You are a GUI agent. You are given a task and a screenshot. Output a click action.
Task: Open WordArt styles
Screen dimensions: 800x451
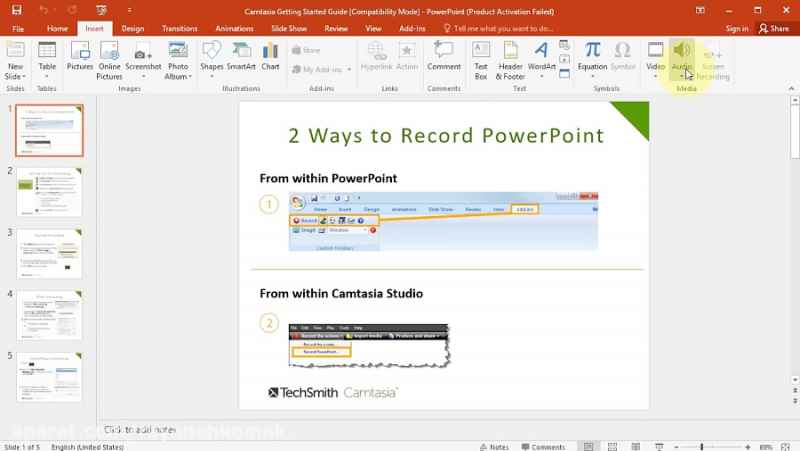(x=542, y=60)
